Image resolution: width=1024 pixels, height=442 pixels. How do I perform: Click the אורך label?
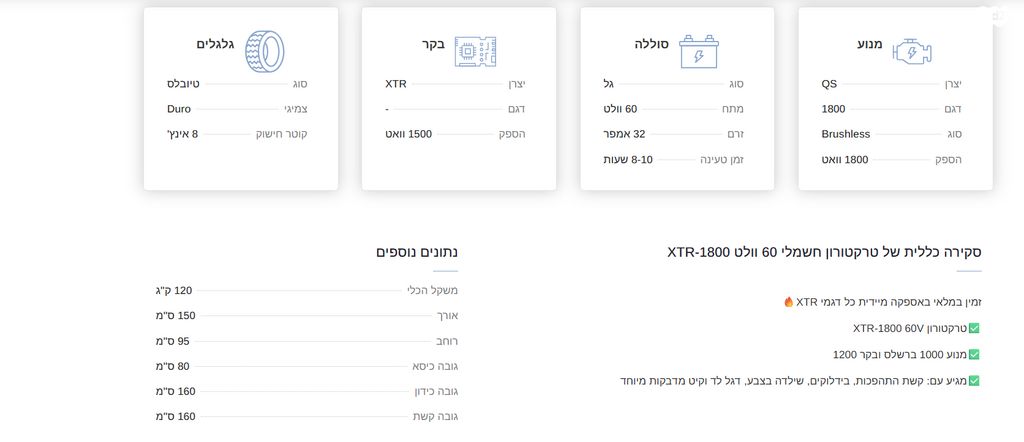coord(448,315)
